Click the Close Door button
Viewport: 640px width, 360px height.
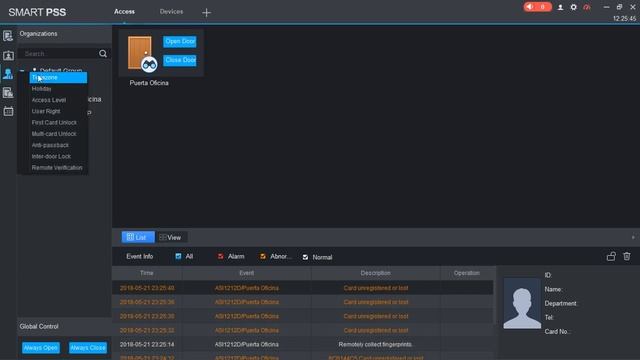tap(180, 60)
